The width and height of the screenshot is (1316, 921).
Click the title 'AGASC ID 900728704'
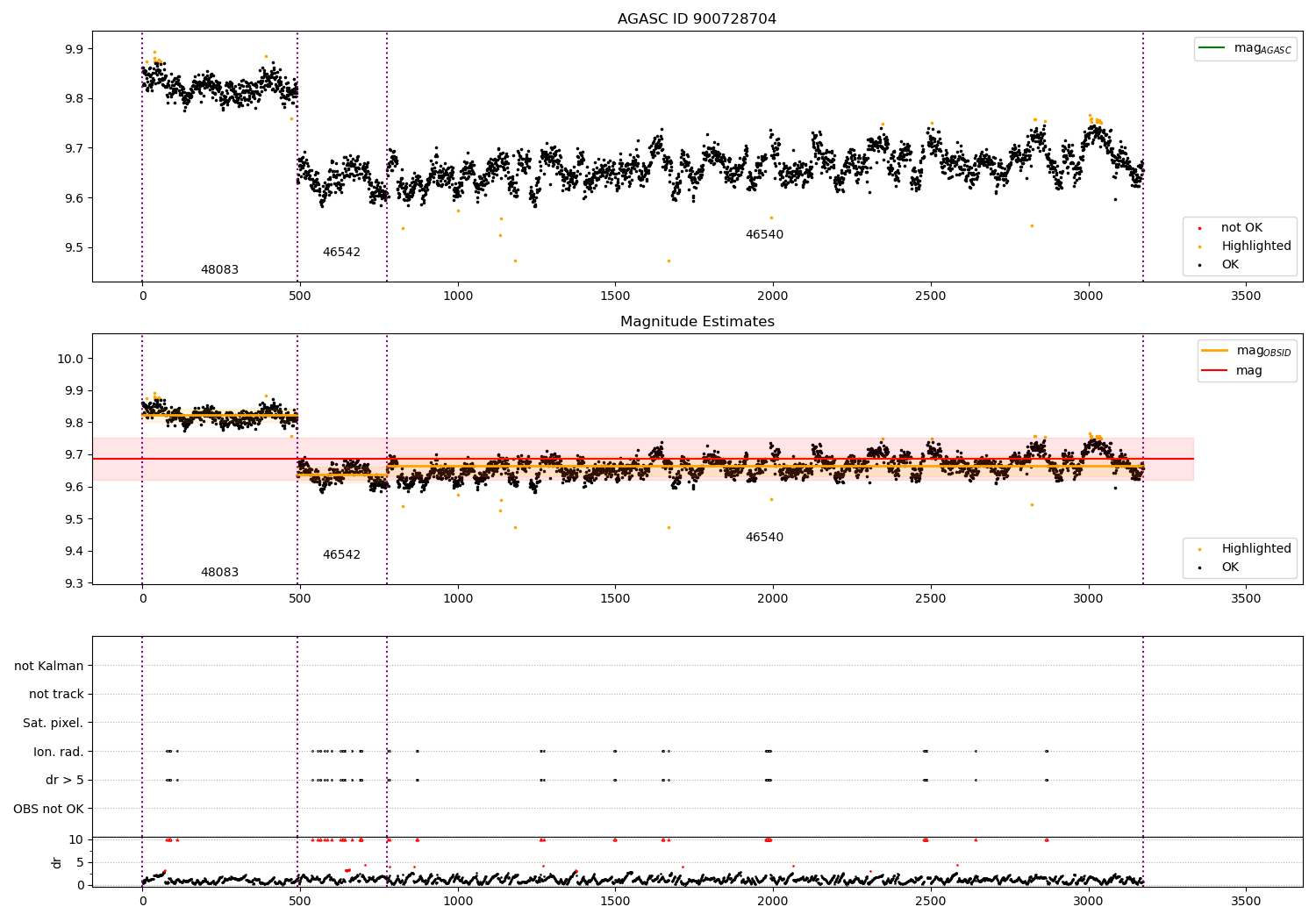[x=697, y=19]
